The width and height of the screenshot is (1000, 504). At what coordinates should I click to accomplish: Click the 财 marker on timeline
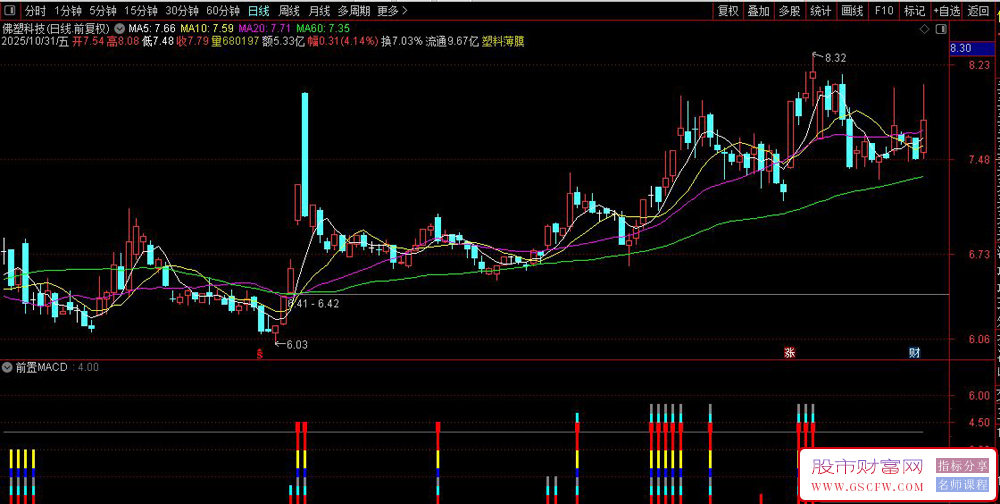(x=915, y=352)
